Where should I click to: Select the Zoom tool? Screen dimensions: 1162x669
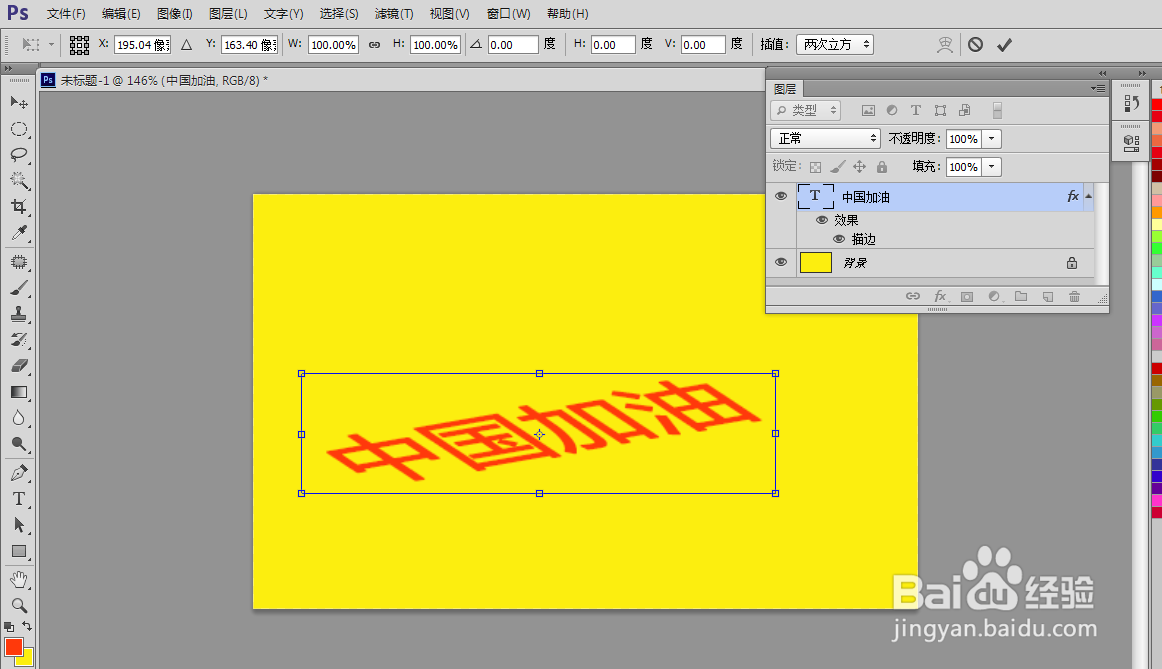pos(19,605)
